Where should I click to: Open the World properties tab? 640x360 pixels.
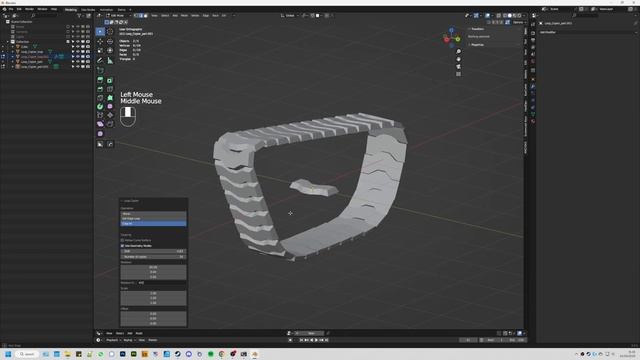tap(533, 61)
